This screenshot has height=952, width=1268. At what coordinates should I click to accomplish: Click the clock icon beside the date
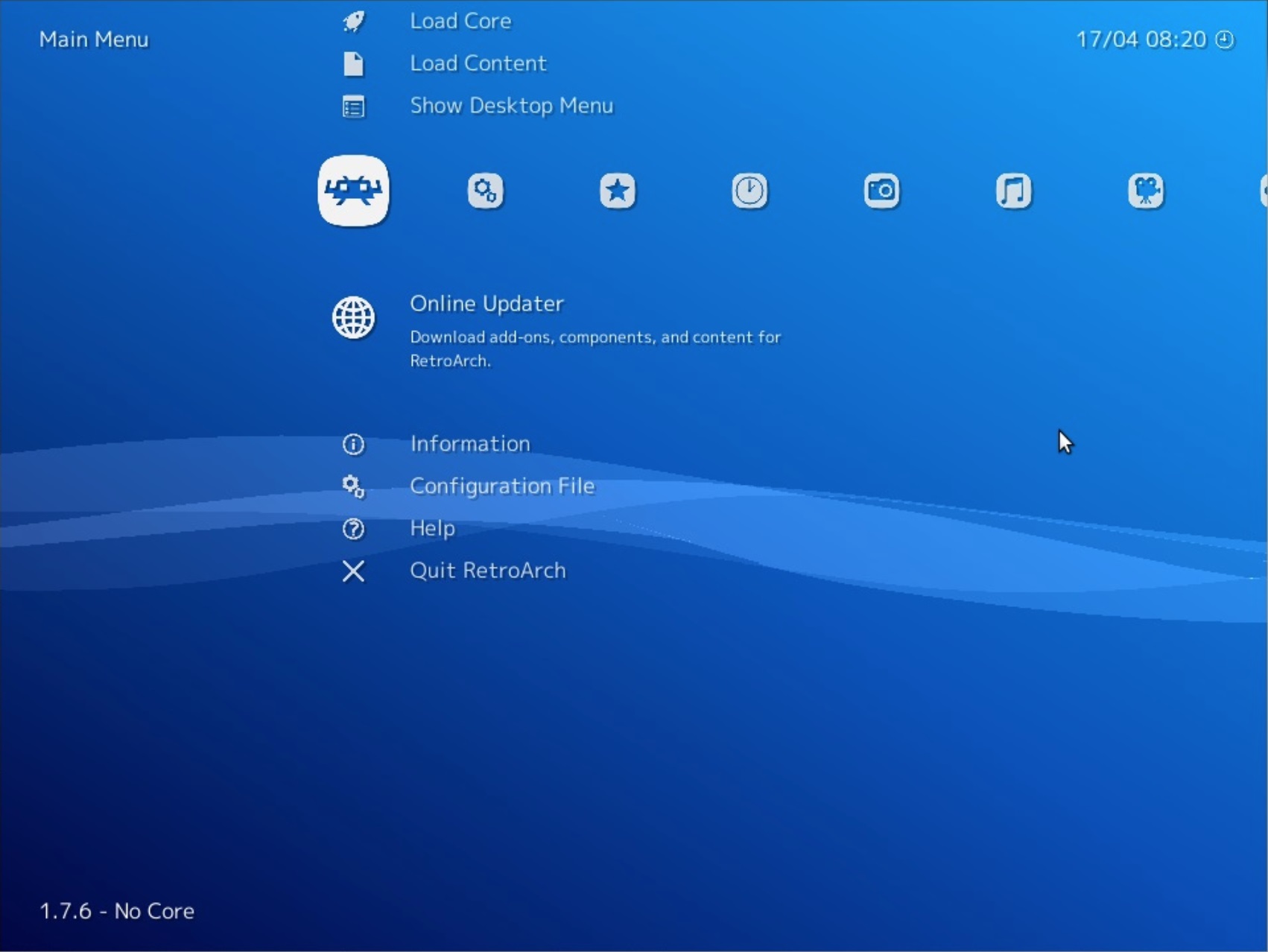(1224, 39)
